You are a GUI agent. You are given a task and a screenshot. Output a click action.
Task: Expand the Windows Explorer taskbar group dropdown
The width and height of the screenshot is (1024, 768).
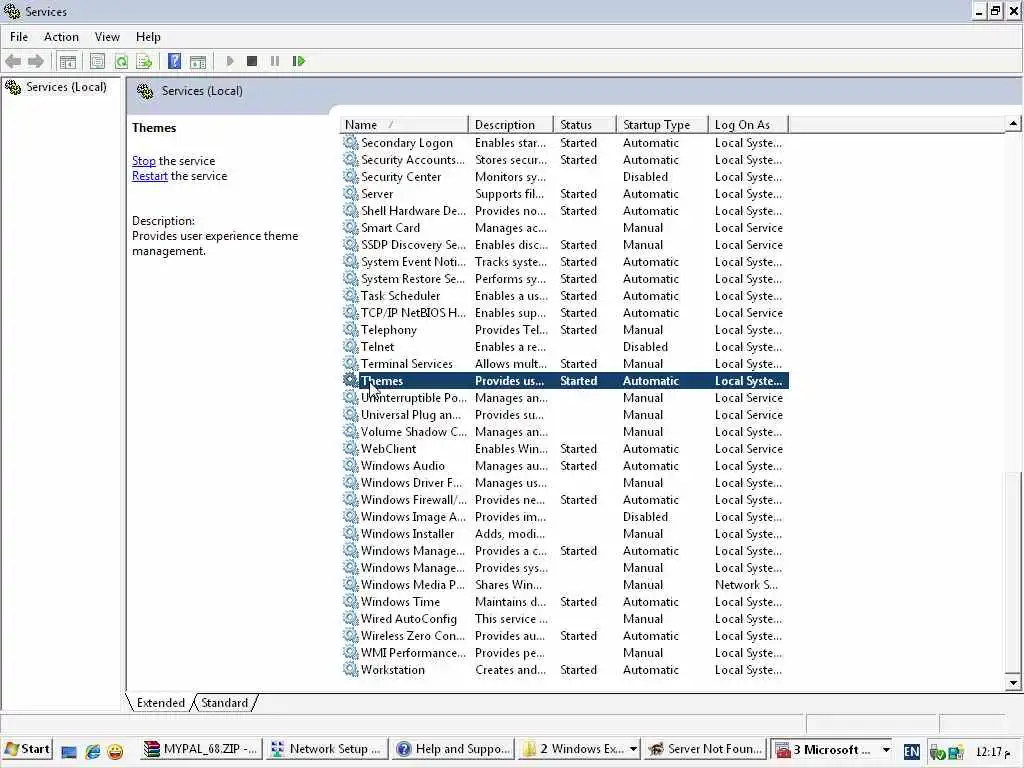[633, 749]
